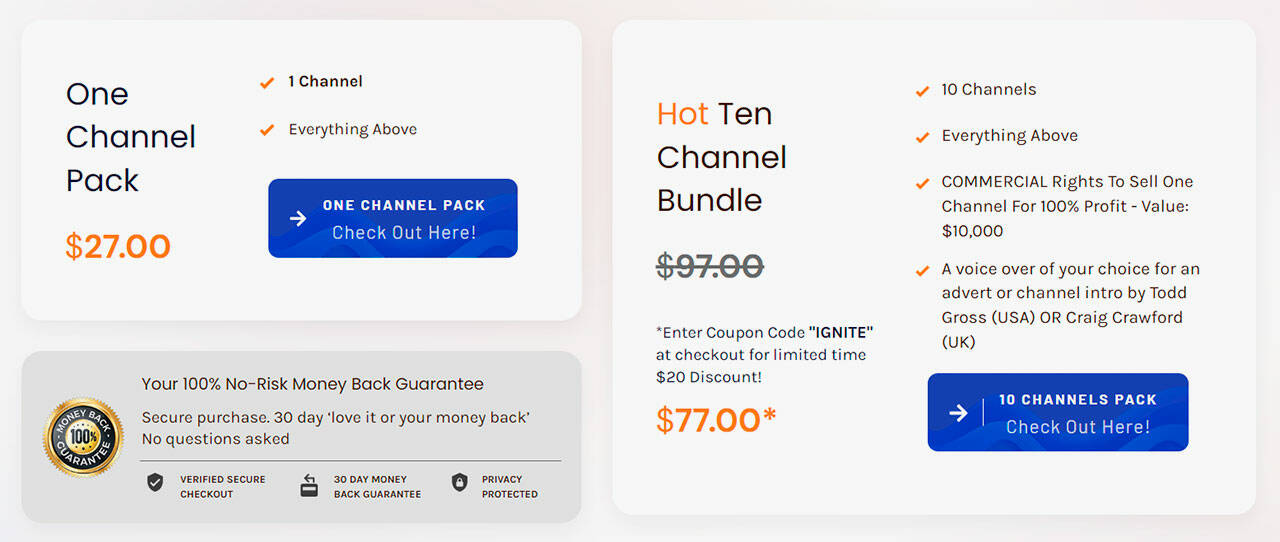1280x542 pixels.
Task: Click the crossed-out $97.00 price
Action: pos(710,266)
